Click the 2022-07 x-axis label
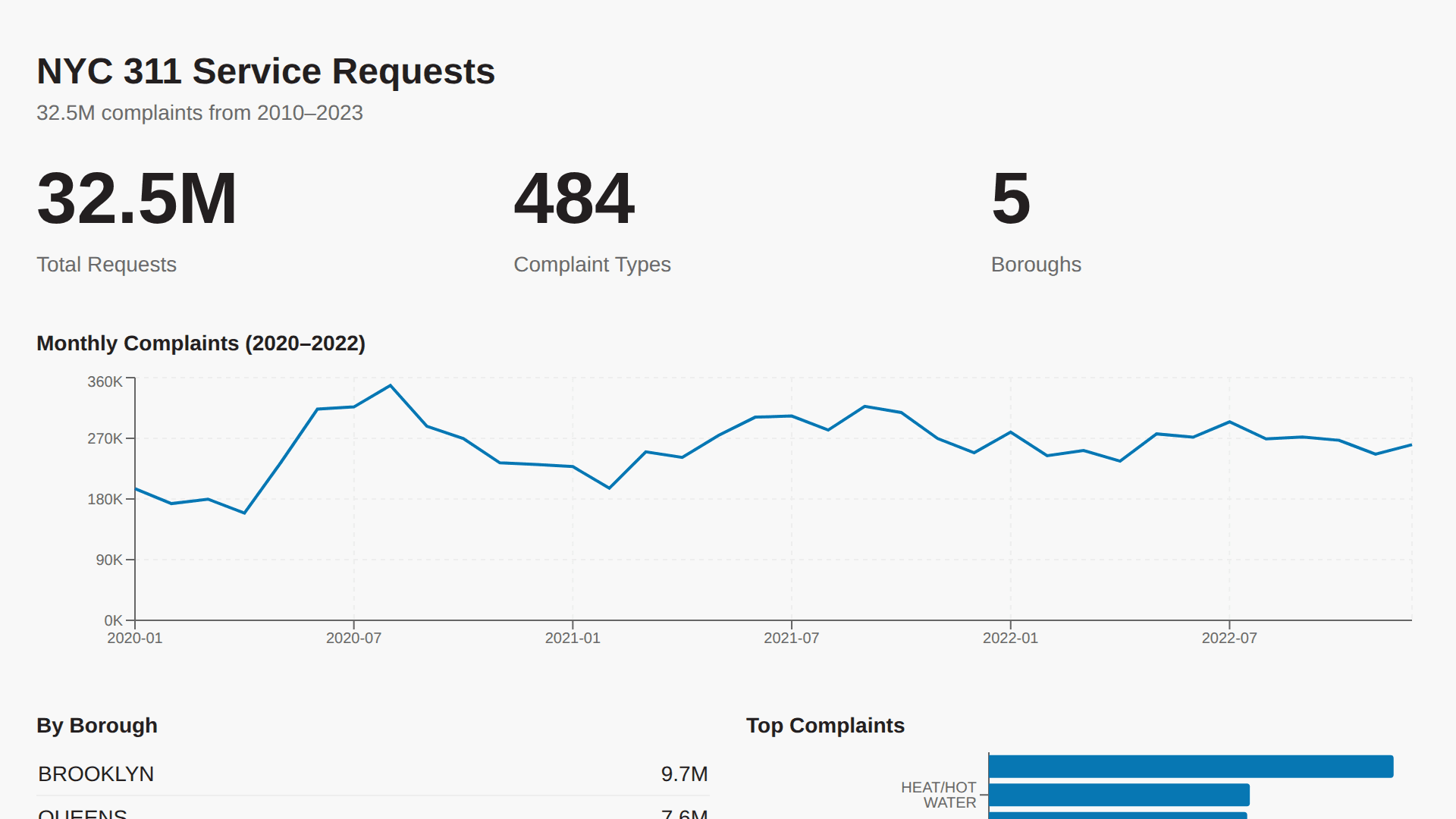The height and width of the screenshot is (819, 1456). pyautogui.click(x=1228, y=638)
